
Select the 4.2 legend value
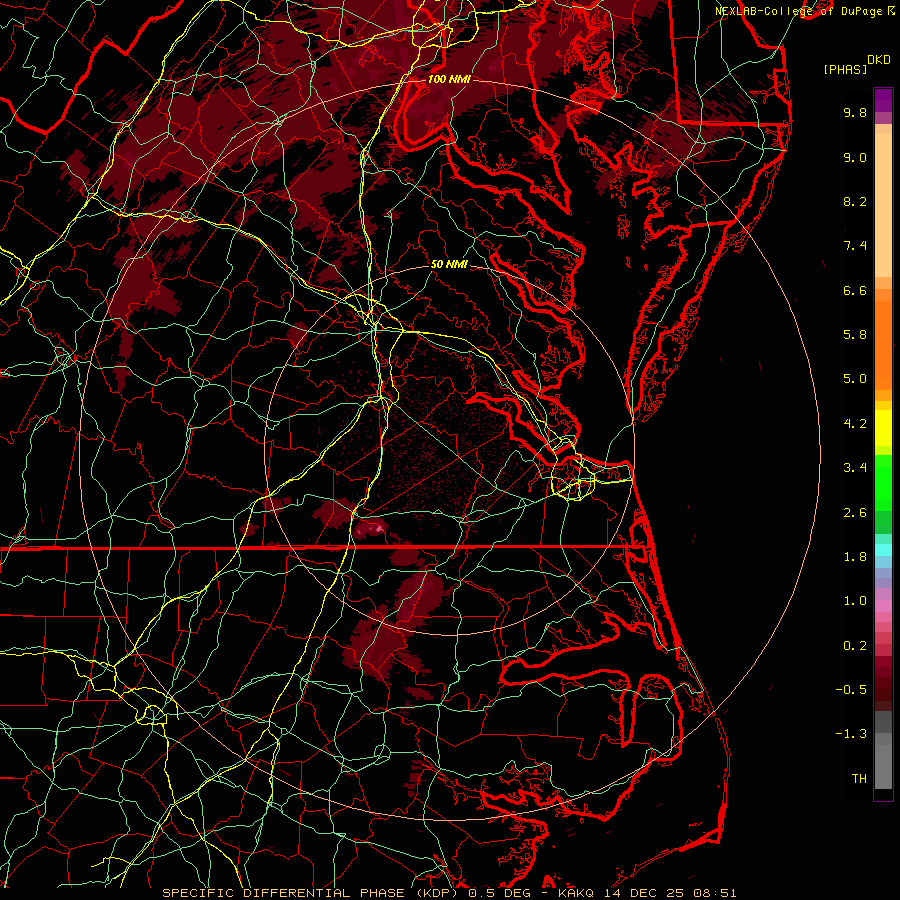click(x=855, y=424)
